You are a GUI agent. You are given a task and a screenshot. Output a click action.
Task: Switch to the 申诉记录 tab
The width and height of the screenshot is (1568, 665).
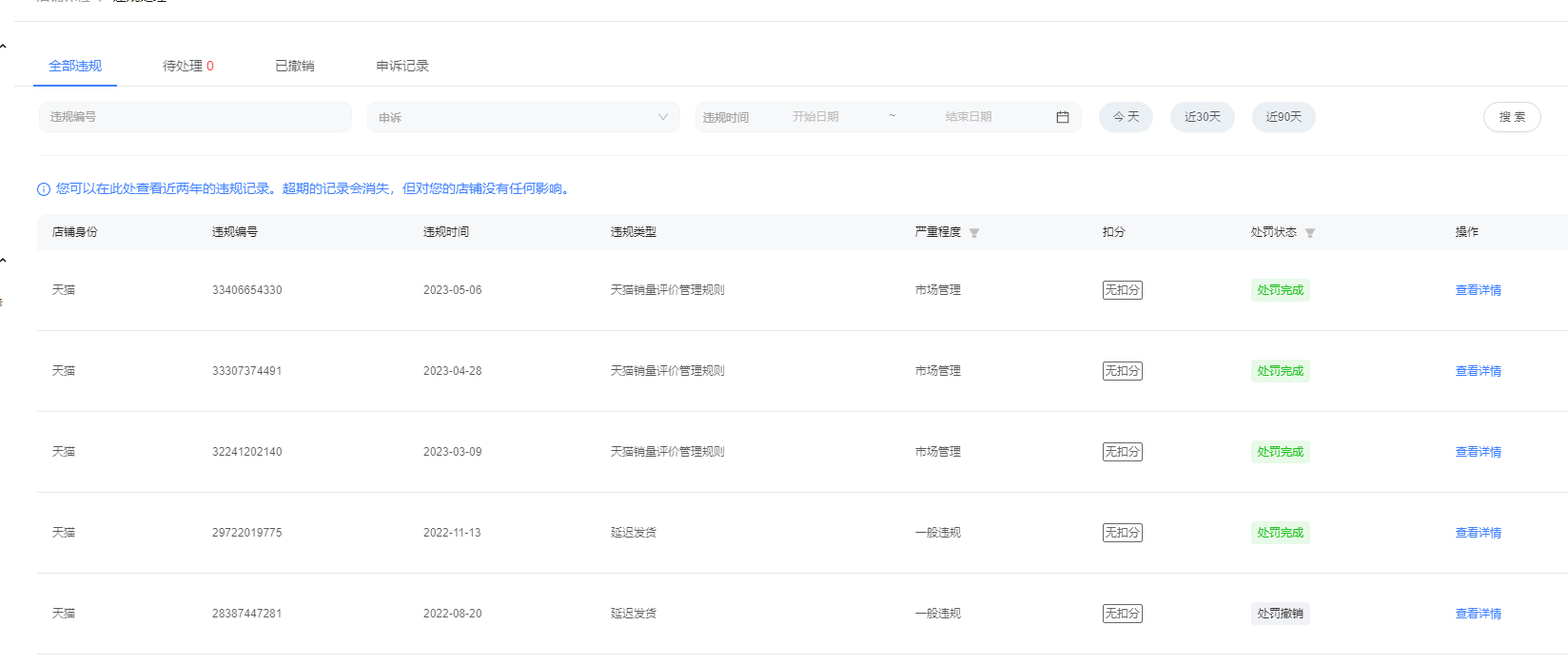[402, 66]
